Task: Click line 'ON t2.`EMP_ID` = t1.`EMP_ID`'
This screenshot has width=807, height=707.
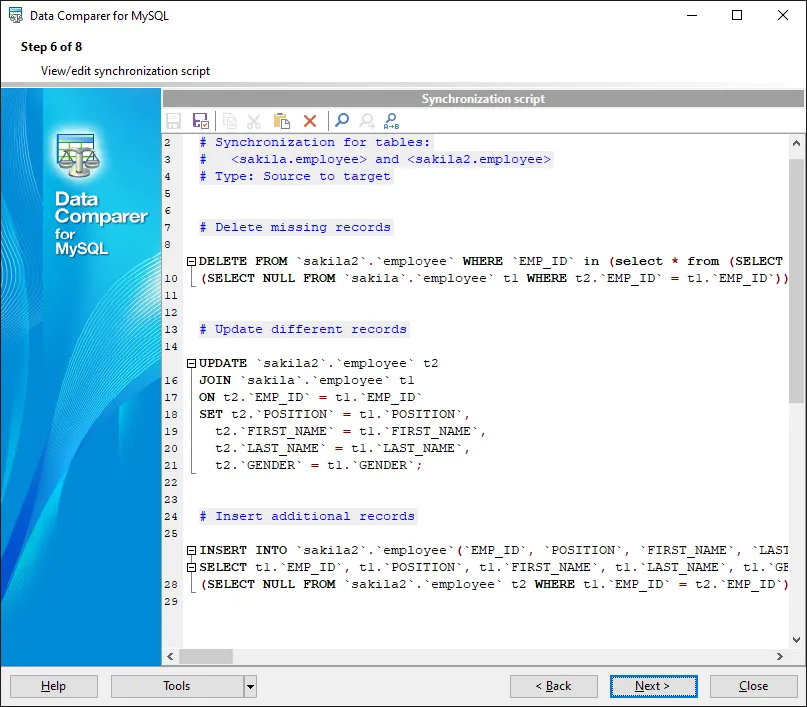Action: point(310,397)
